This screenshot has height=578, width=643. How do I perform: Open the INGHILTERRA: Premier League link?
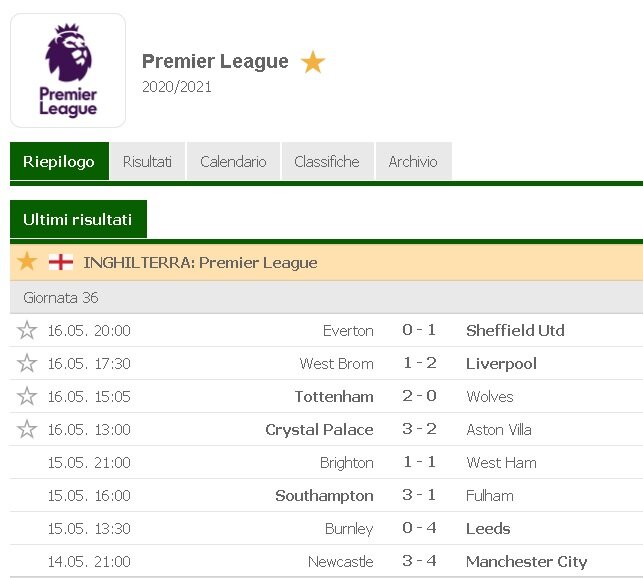point(200,263)
